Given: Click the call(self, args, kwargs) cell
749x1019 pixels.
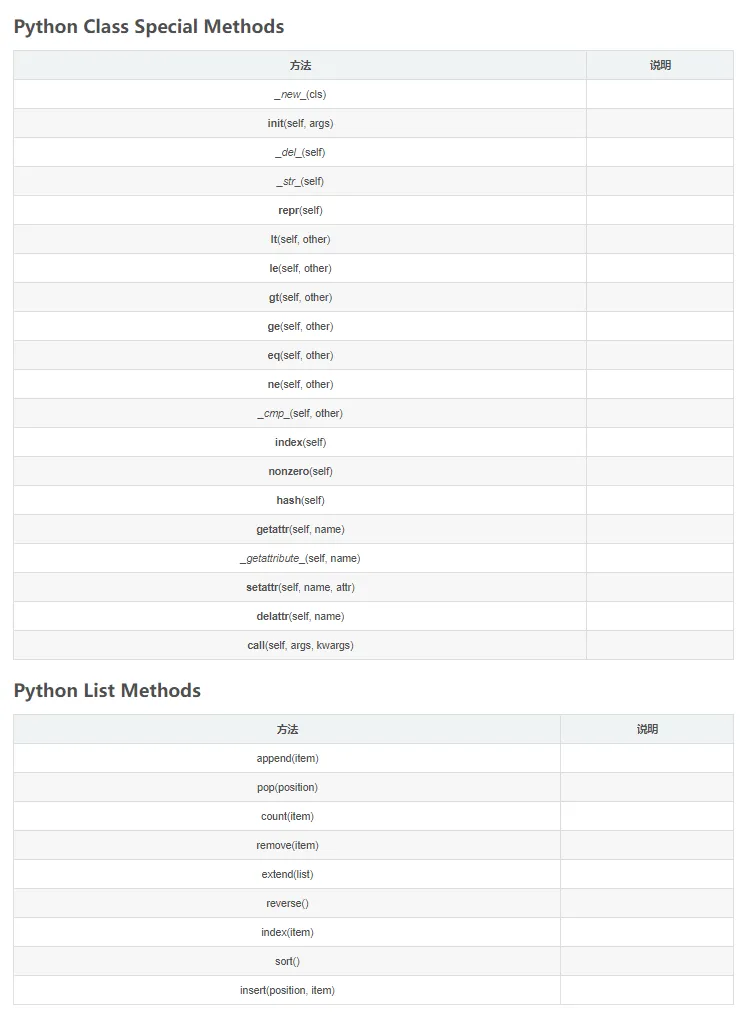Looking at the screenshot, I should (300, 645).
